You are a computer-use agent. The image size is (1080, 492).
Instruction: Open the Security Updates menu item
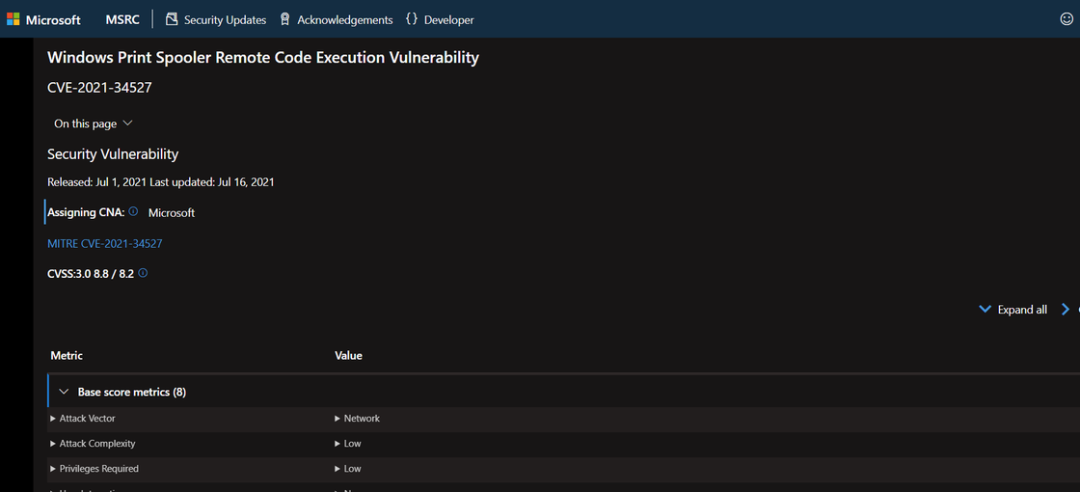click(x=225, y=20)
